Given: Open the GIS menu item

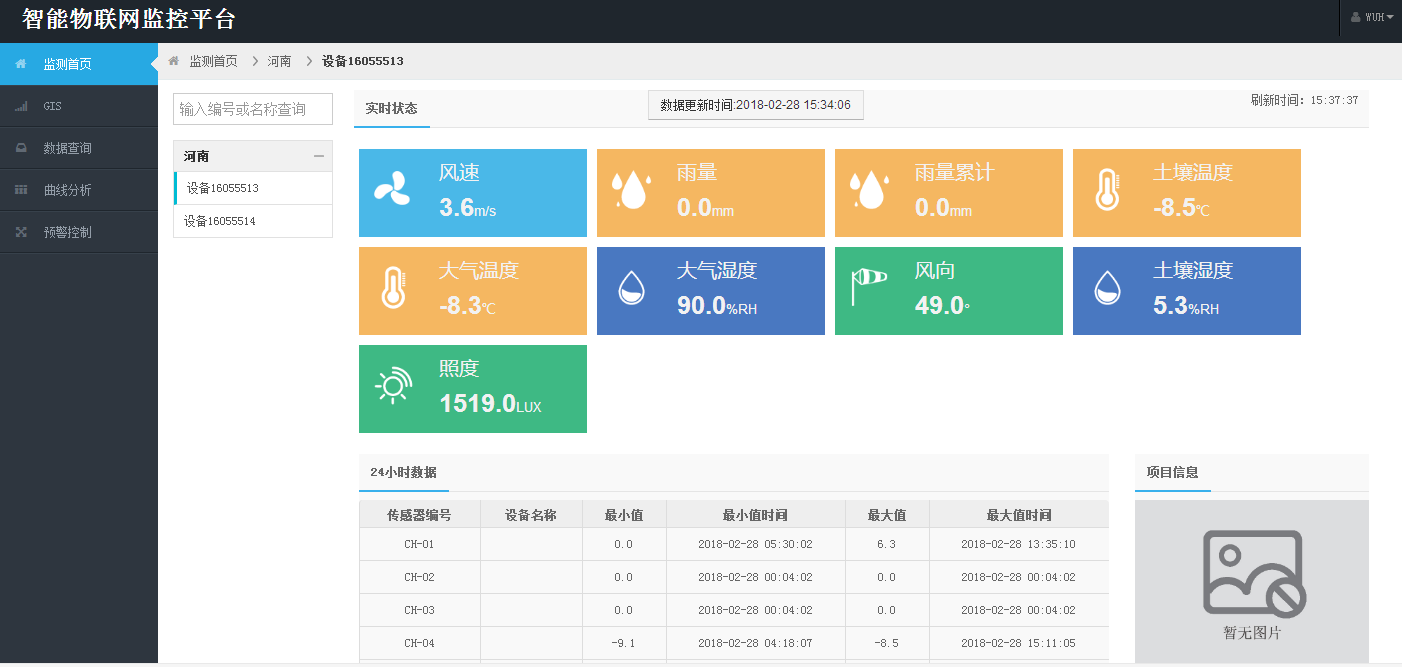Looking at the screenshot, I should pyautogui.click(x=53, y=106).
